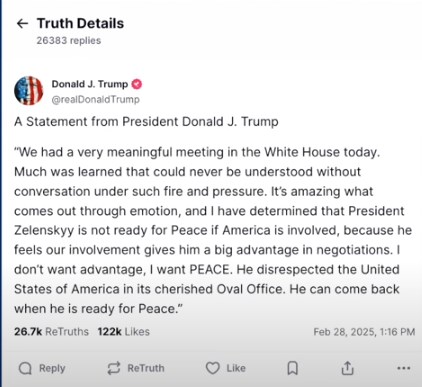Screen dimensions: 422x387
Task: Click the Truth Details header title
Action: [80, 24]
